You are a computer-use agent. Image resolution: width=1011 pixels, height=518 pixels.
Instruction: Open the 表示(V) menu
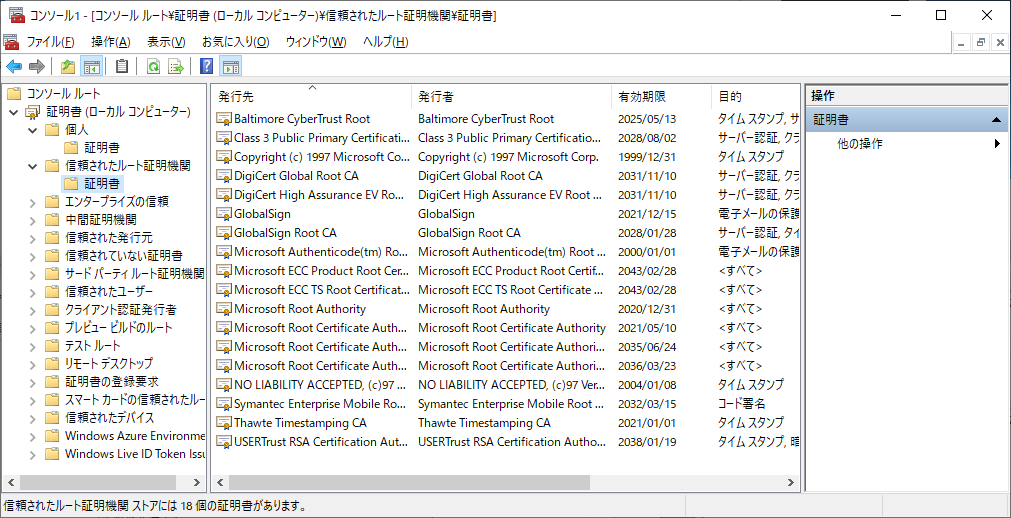click(166, 42)
